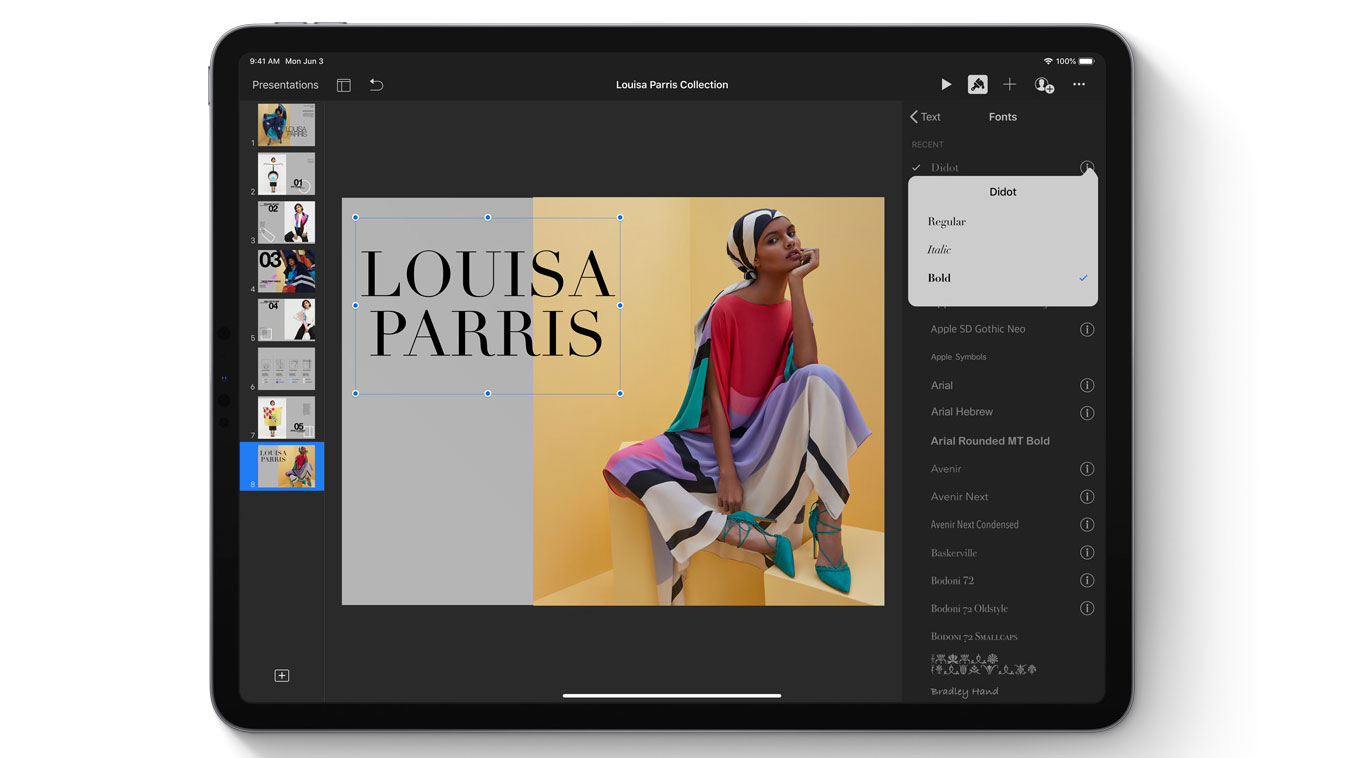Image resolution: width=1348 pixels, height=758 pixels.
Task: Select the Arial font
Action: click(x=942, y=385)
